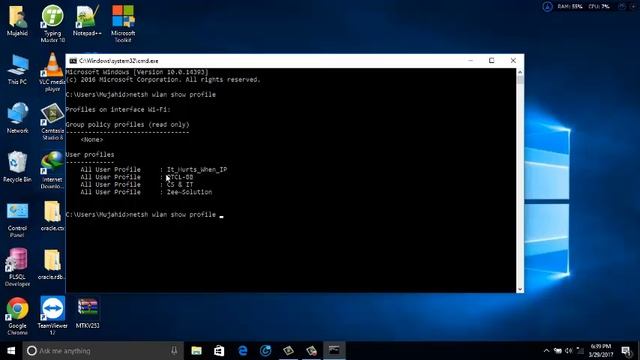Viewport: 640px width, 360px height.
Task: Click the It_Hurts_When_IP profile name
Action: (197, 169)
